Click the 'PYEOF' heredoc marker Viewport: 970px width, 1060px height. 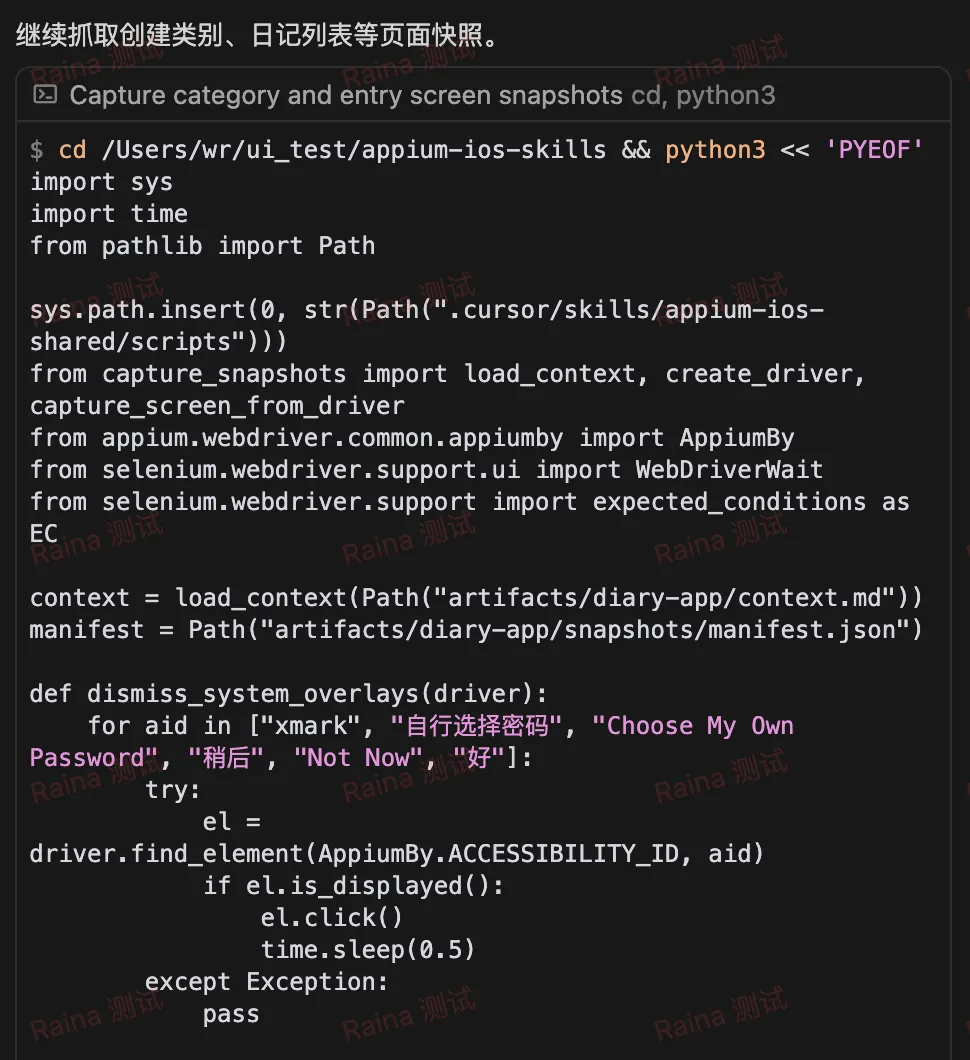(x=873, y=149)
